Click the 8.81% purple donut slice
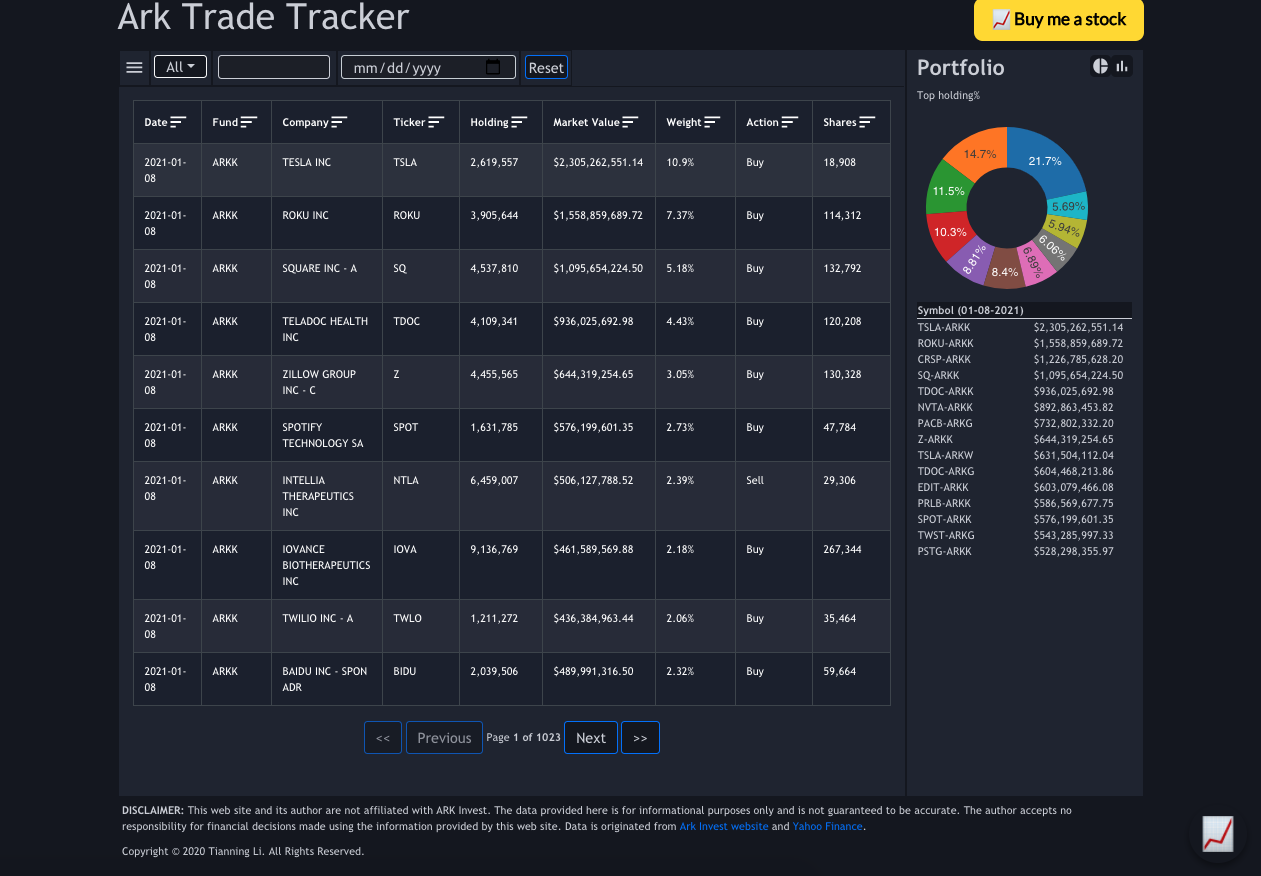 pyautogui.click(x=973, y=258)
